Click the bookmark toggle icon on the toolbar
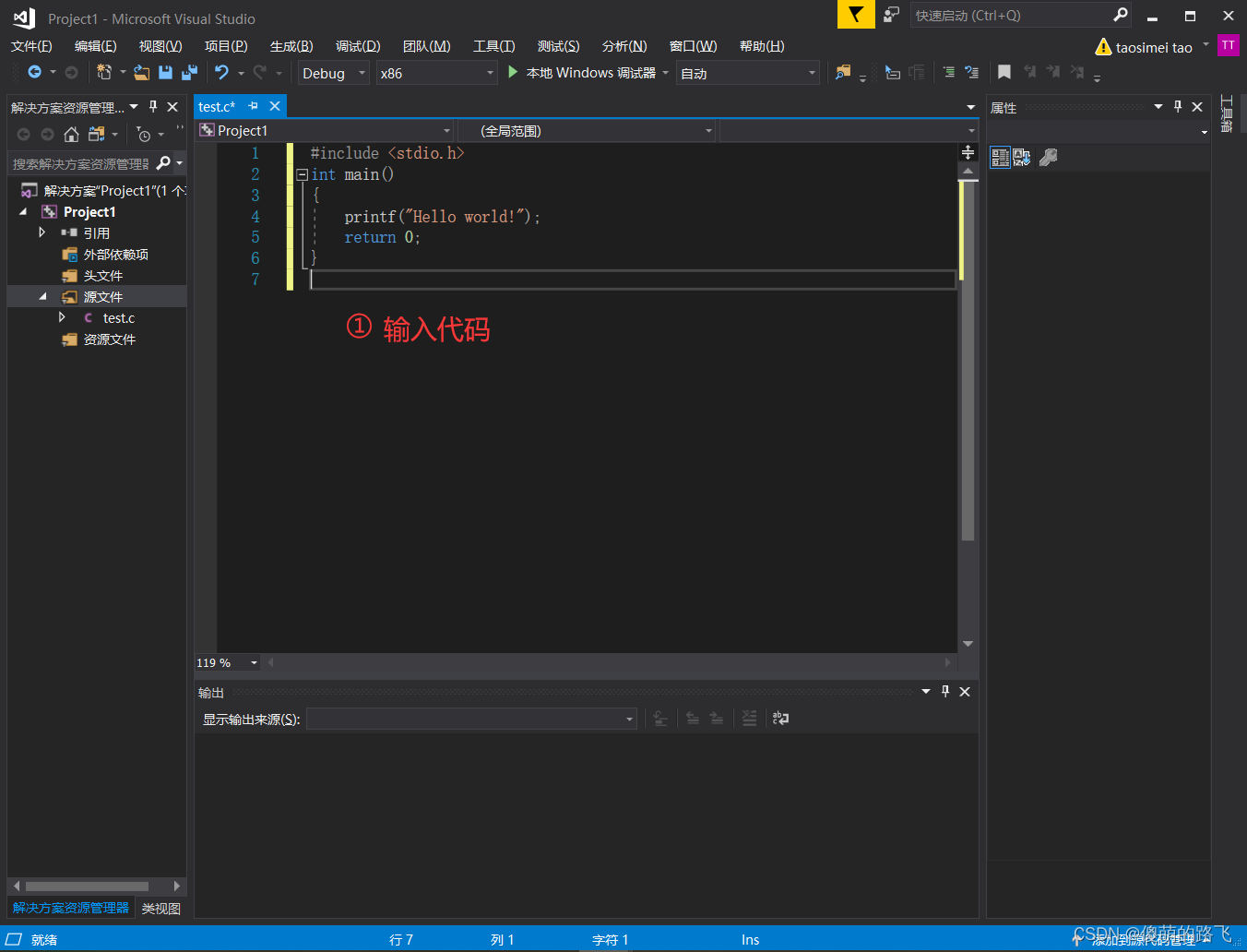1247x952 pixels. pyautogui.click(x=1004, y=72)
